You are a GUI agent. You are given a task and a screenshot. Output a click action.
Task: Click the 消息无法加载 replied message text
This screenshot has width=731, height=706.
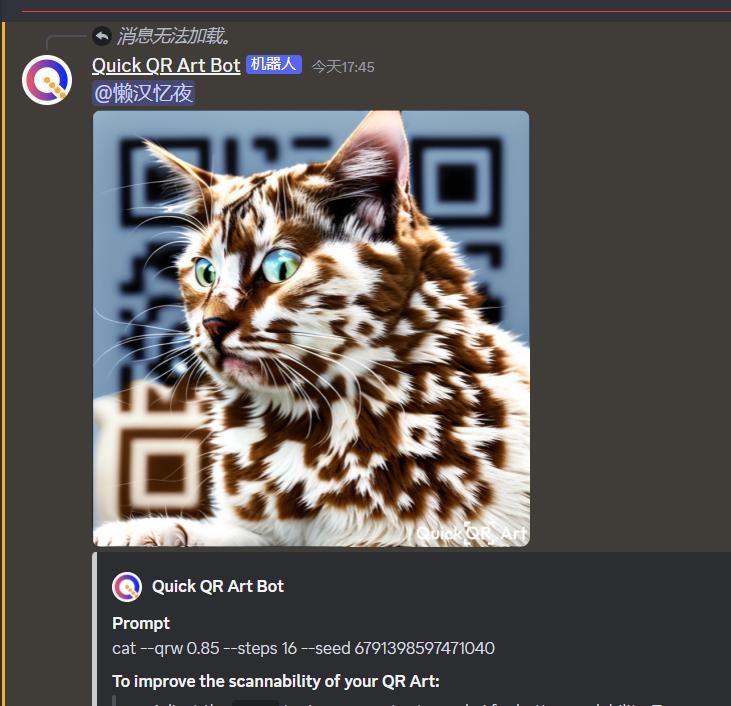(x=173, y=36)
